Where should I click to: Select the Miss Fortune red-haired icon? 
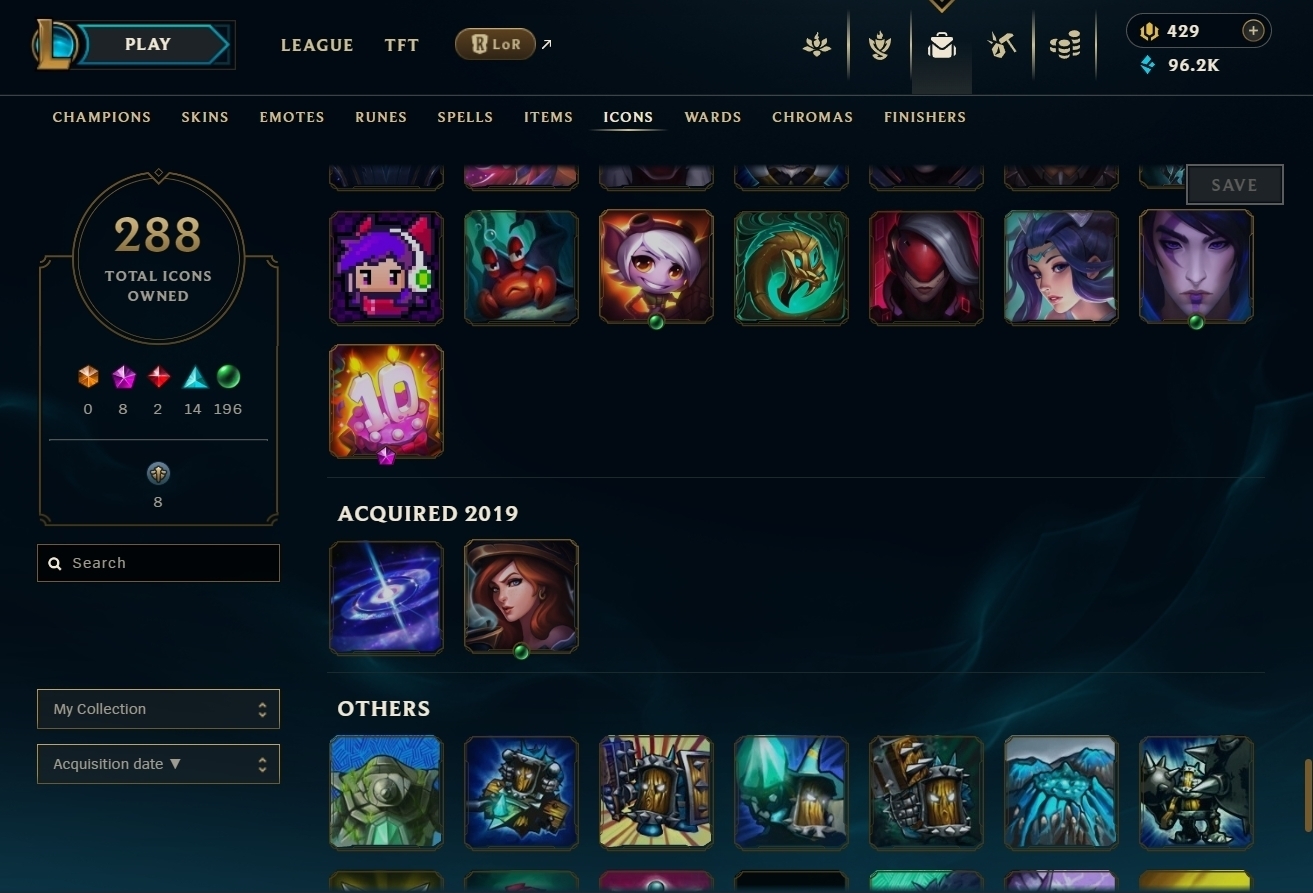(x=521, y=598)
